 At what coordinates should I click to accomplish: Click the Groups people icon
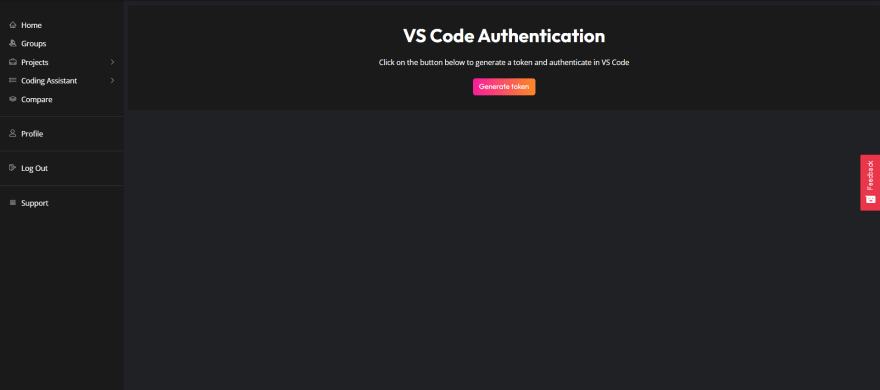coord(13,43)
